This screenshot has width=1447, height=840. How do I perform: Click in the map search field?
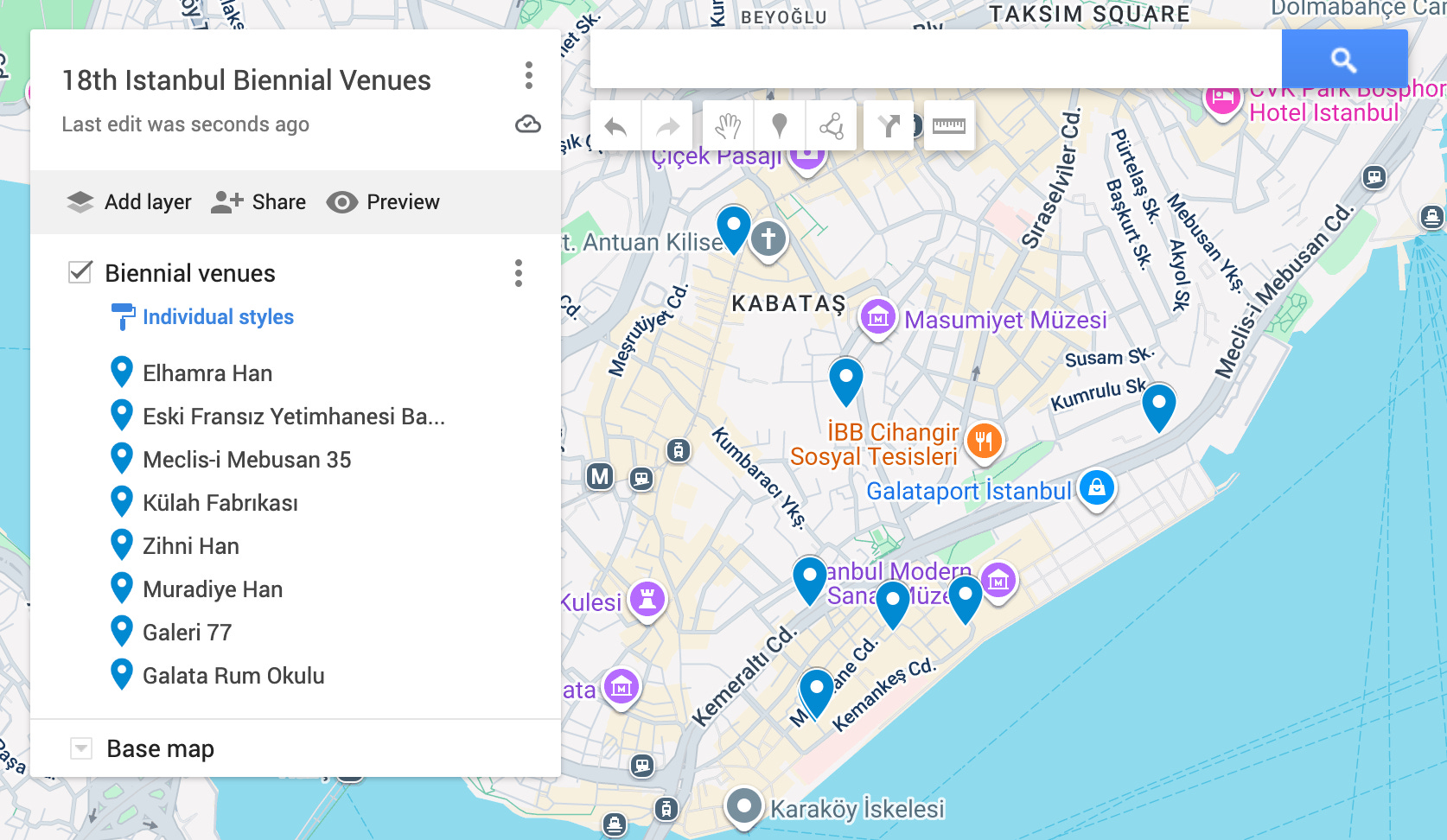coord(935,59)
